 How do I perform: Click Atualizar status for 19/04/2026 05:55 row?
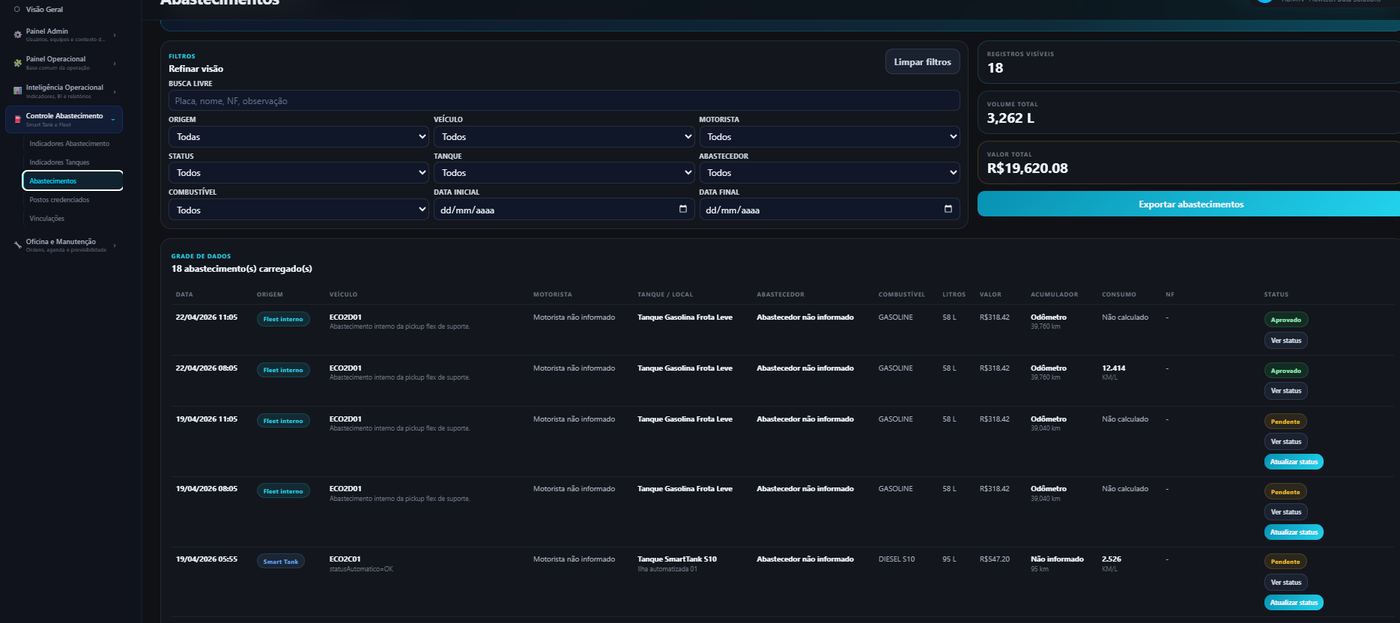point(1293,602)
